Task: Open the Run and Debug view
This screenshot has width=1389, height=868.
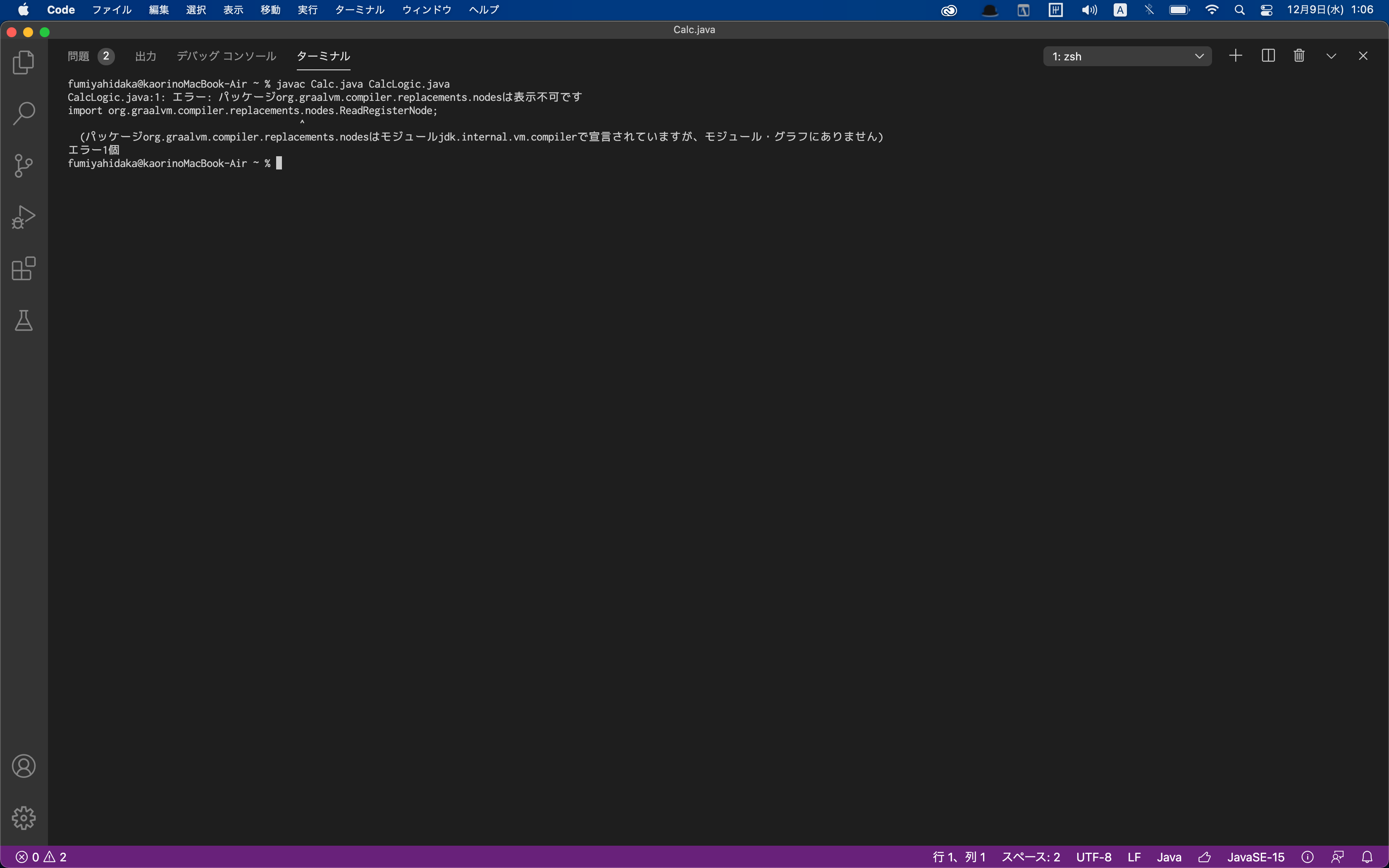Action: (x=24, y=217)
